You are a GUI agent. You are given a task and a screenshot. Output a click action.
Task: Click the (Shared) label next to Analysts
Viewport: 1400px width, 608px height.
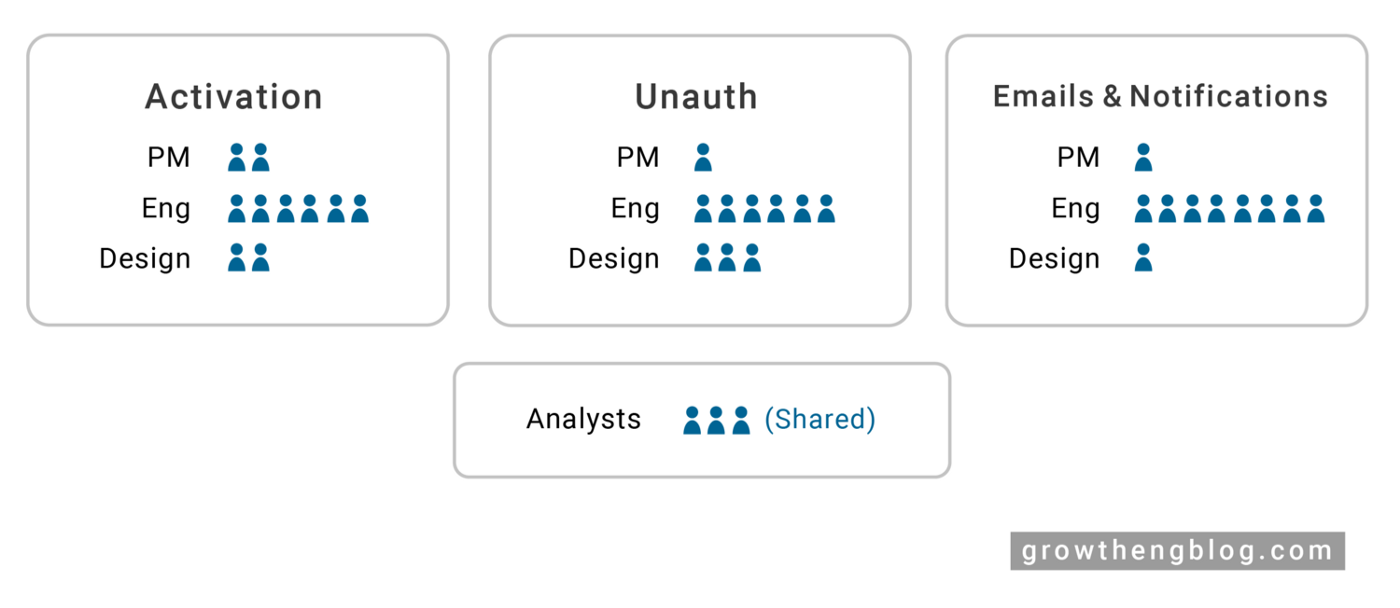pos(820,420)
